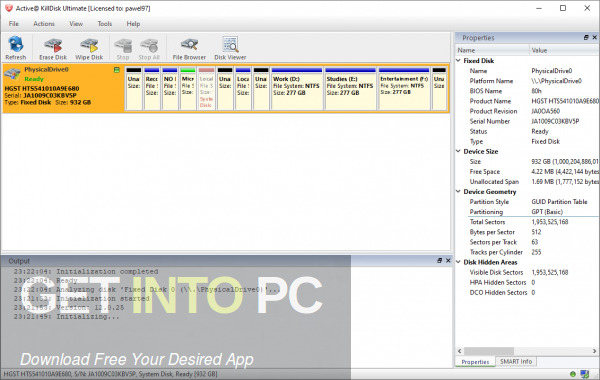Select the HPA Hidden Sectors row
This screenshot has width=600, height=380.
(527, 282)
